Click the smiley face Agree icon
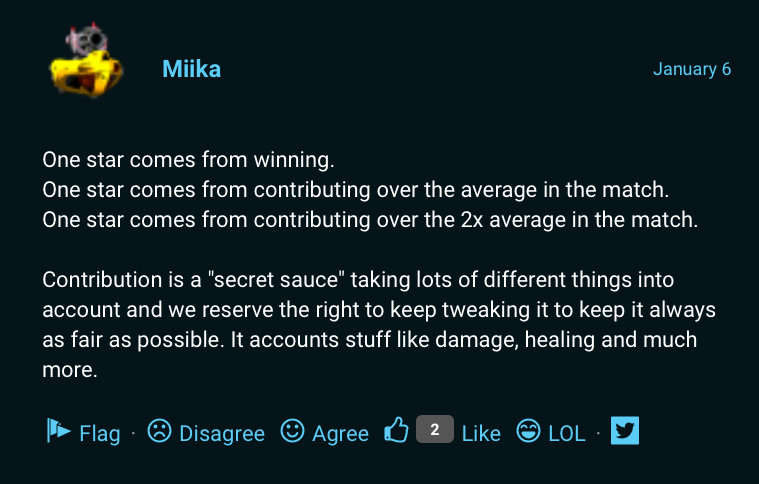The image size is (759, 484). click(292, 432)
